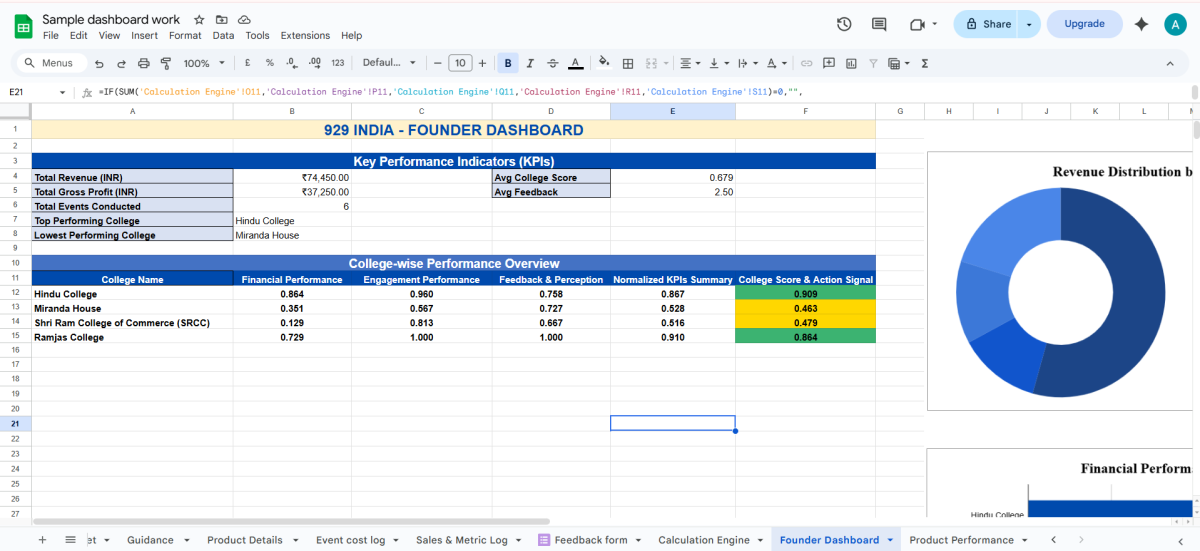Click the Print icon
Viewport: 1200px width, 551px height.
coord(143,63)
